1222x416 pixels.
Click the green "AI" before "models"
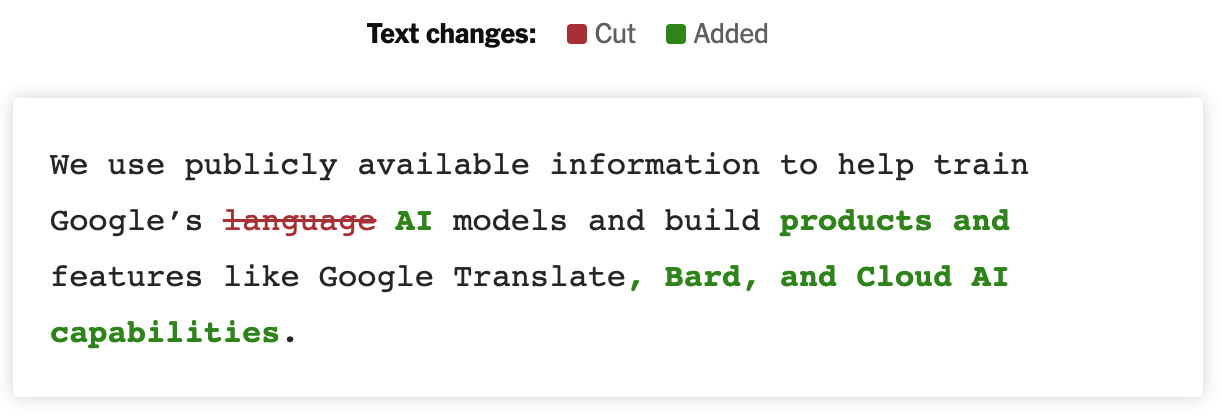pos(414,220)
